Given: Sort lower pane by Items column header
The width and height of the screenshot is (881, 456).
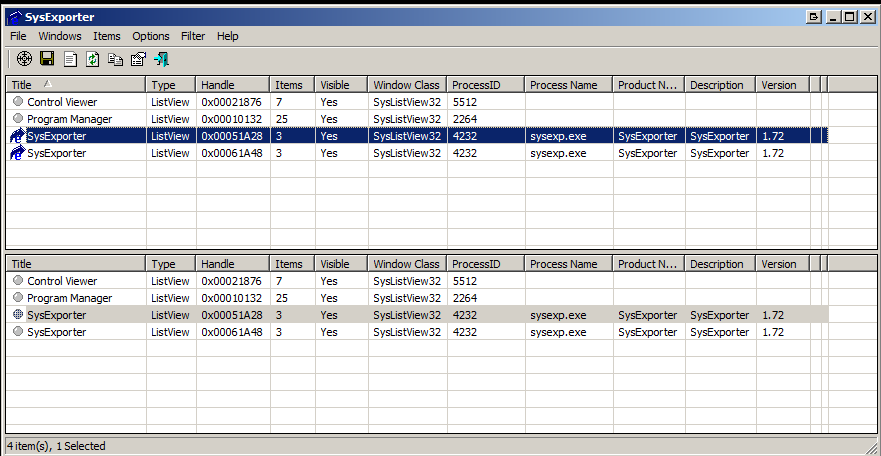Looking at the screenshot, I should (x=292, y=263).
